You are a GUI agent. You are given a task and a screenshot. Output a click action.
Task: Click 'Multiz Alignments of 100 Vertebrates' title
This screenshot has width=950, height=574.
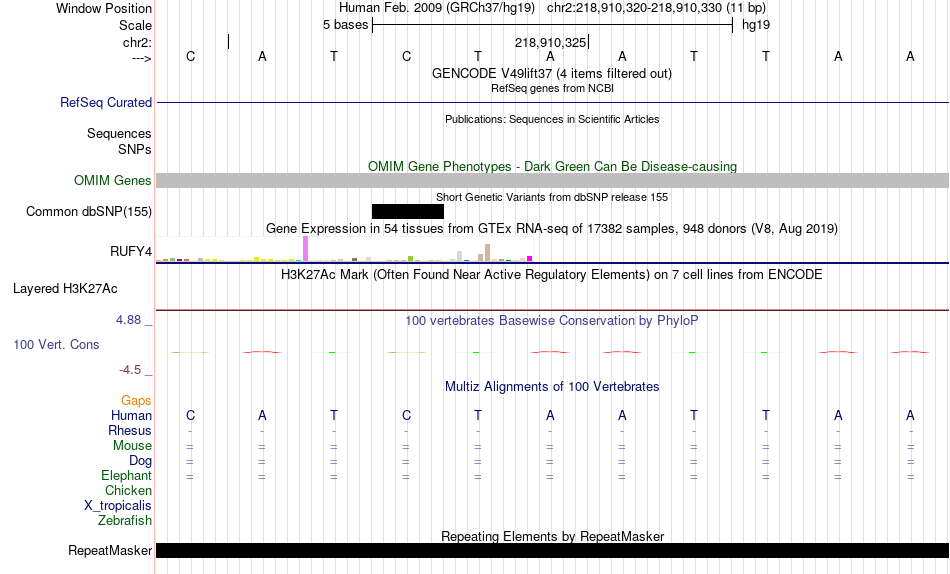click(x=552, y=386)
